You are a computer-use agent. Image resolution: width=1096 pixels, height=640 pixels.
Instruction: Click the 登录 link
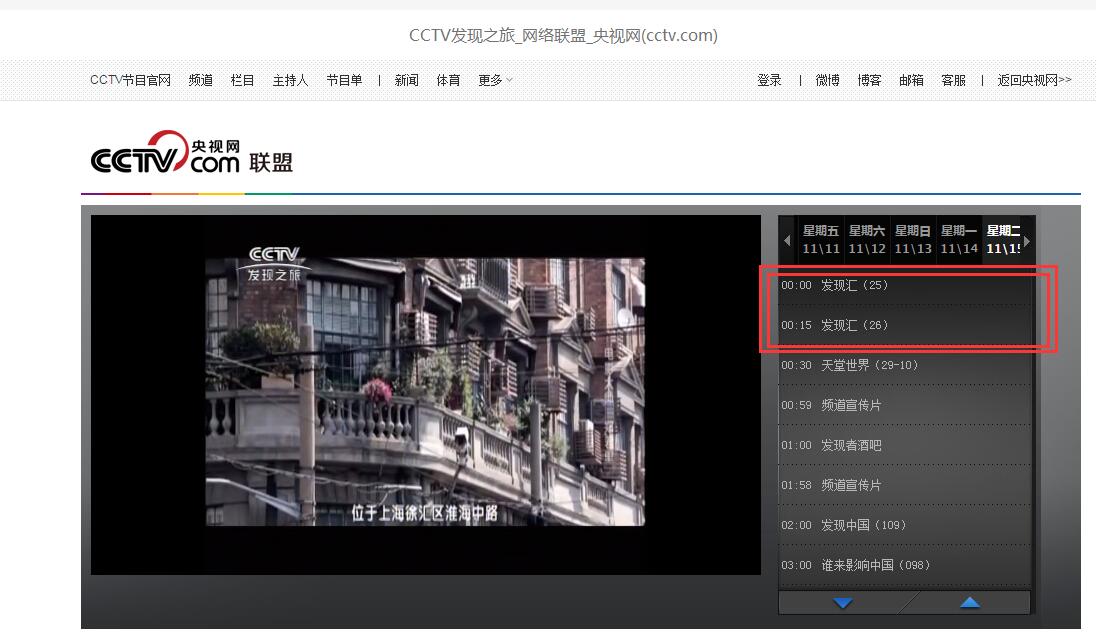tap(769, 80)
